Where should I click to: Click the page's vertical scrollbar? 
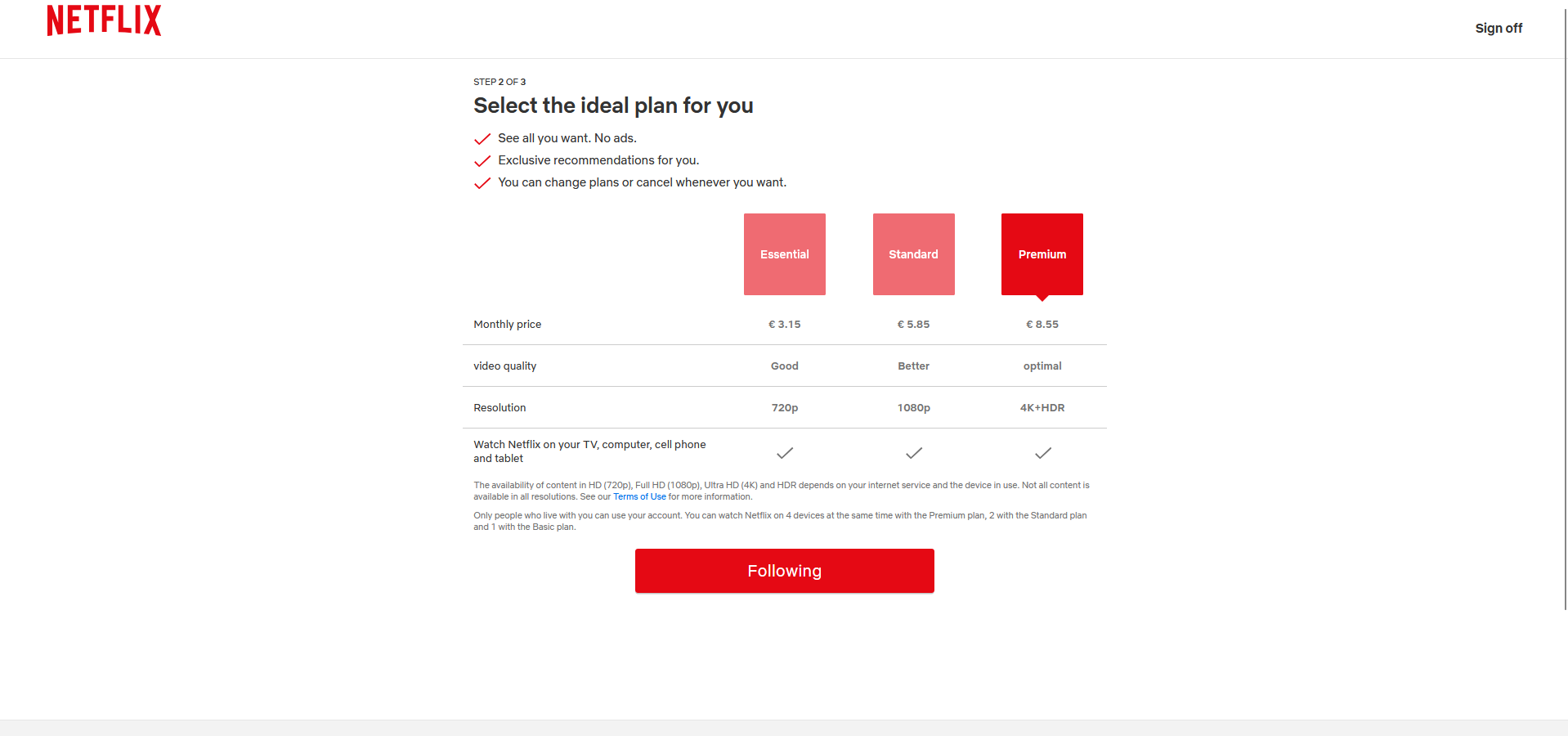(x=1565, y=327)
